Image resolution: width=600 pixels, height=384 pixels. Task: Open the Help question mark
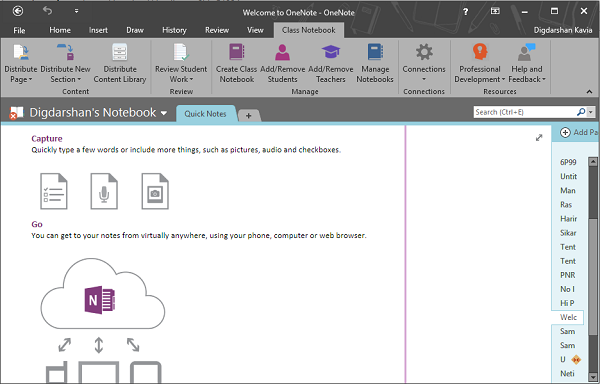[465, 12]
